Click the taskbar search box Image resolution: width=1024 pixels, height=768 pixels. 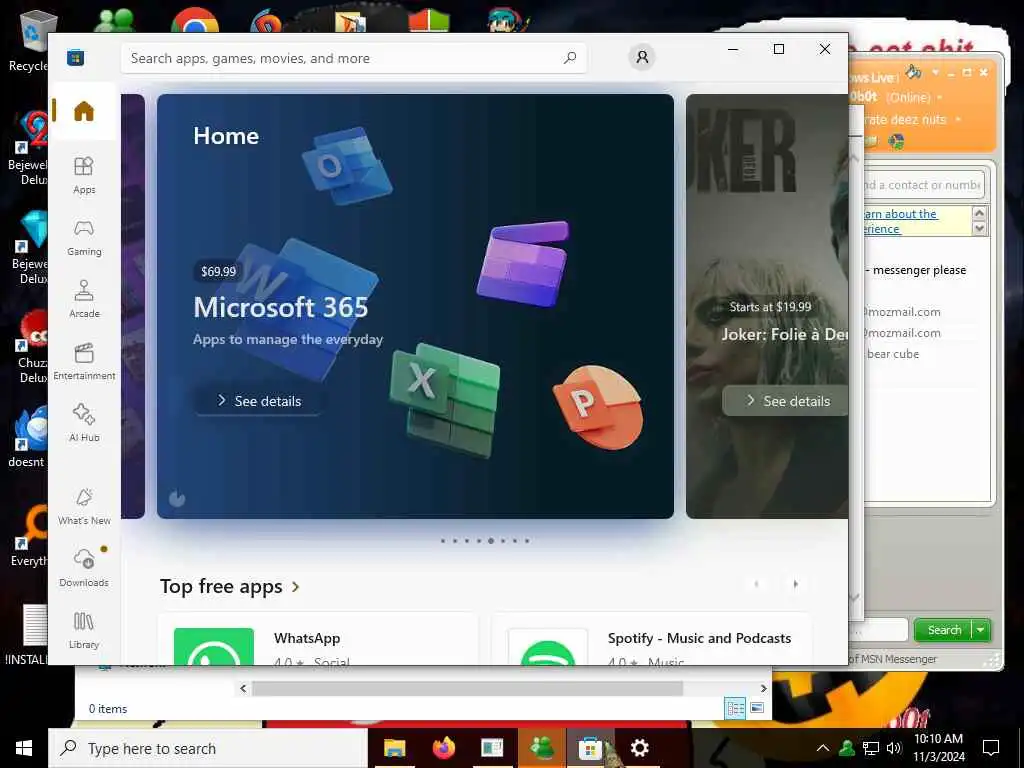click(208, 748)
